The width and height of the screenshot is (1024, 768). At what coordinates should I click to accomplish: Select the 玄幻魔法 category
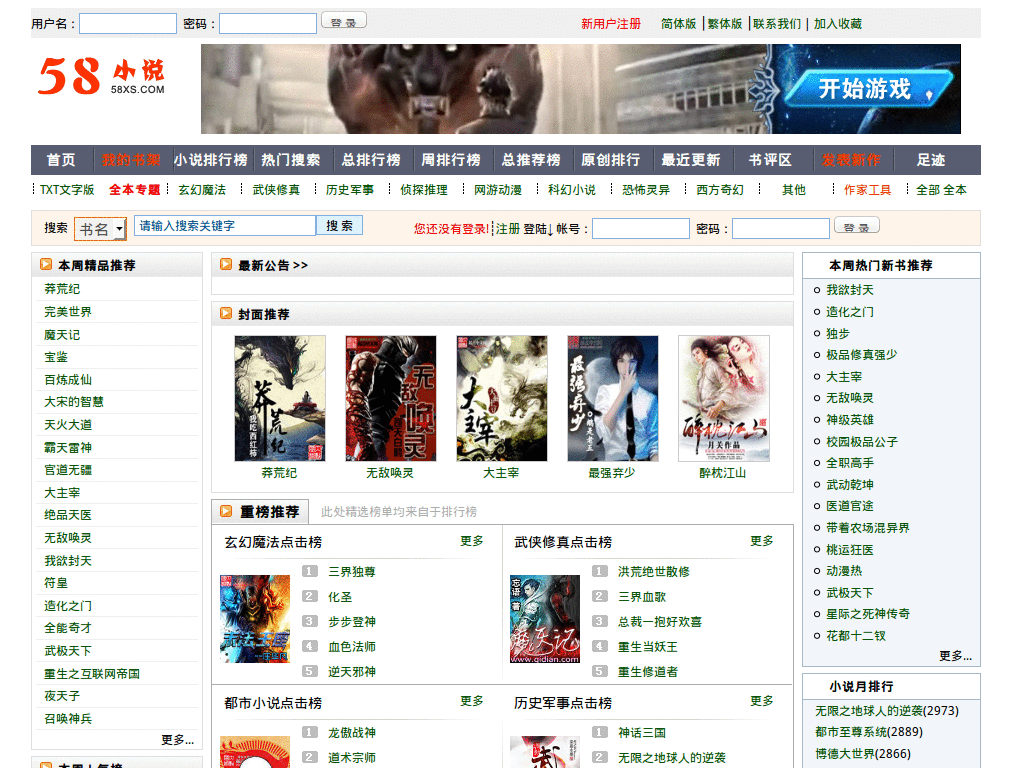[202, 190]
